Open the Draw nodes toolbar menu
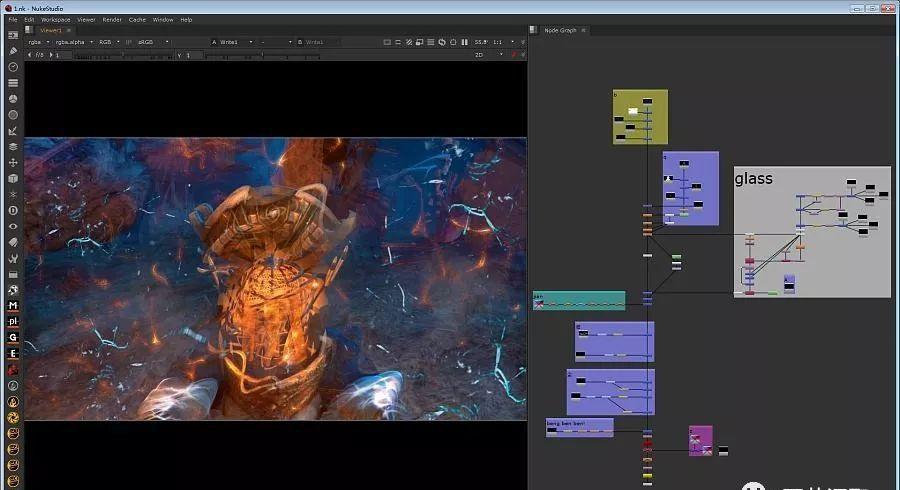Viewport: 900px width, 490px height. [x=13, y=51]
